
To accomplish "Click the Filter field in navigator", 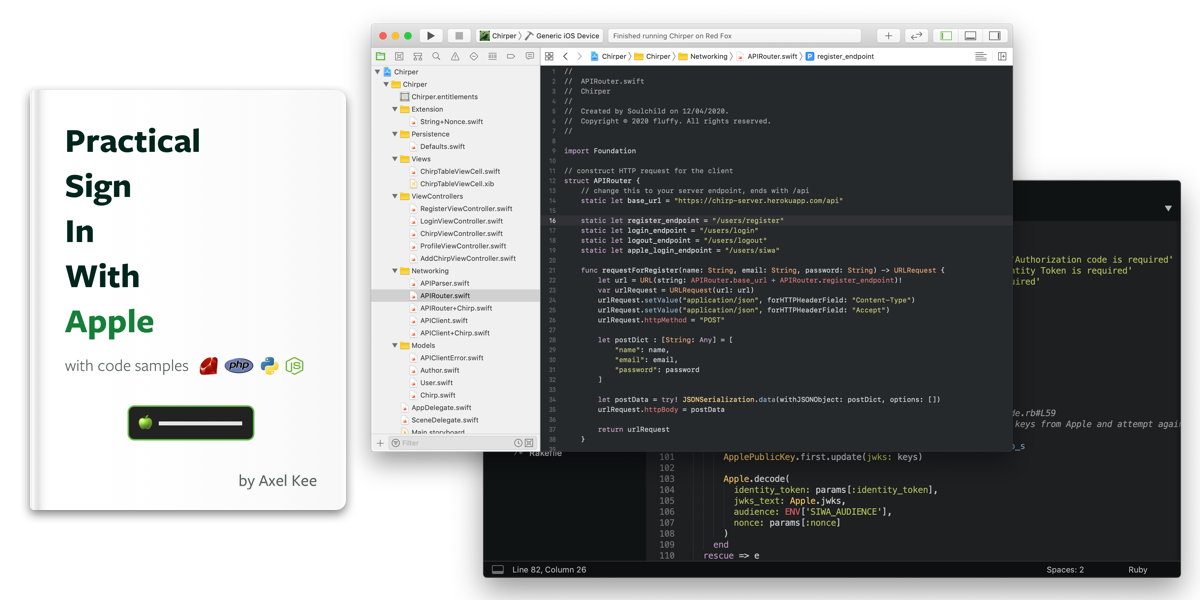I will coord(450,443).
